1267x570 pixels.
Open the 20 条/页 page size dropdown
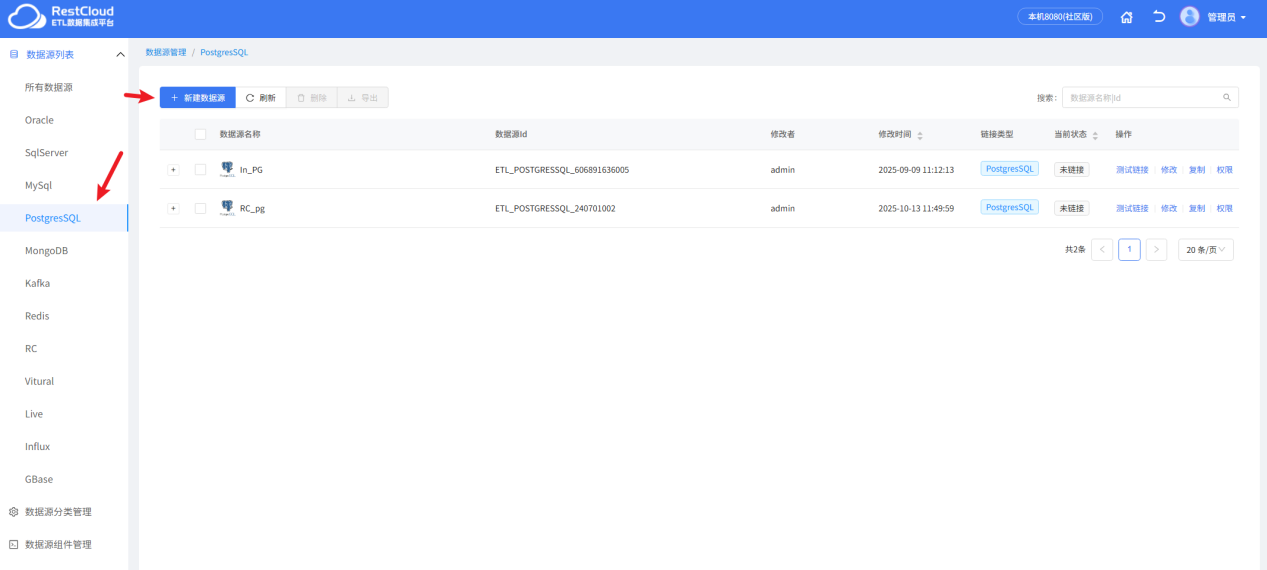(1206, 250)
